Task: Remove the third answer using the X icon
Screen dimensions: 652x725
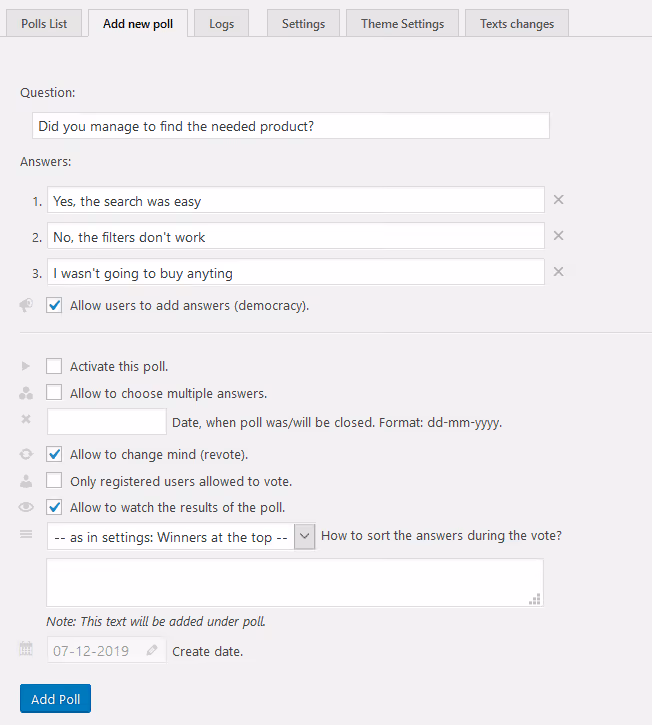Action: 558,272
